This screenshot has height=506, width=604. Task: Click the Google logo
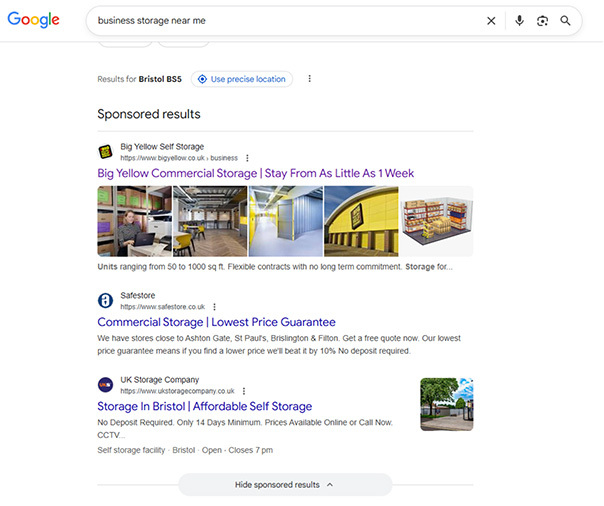coord(33,20)
